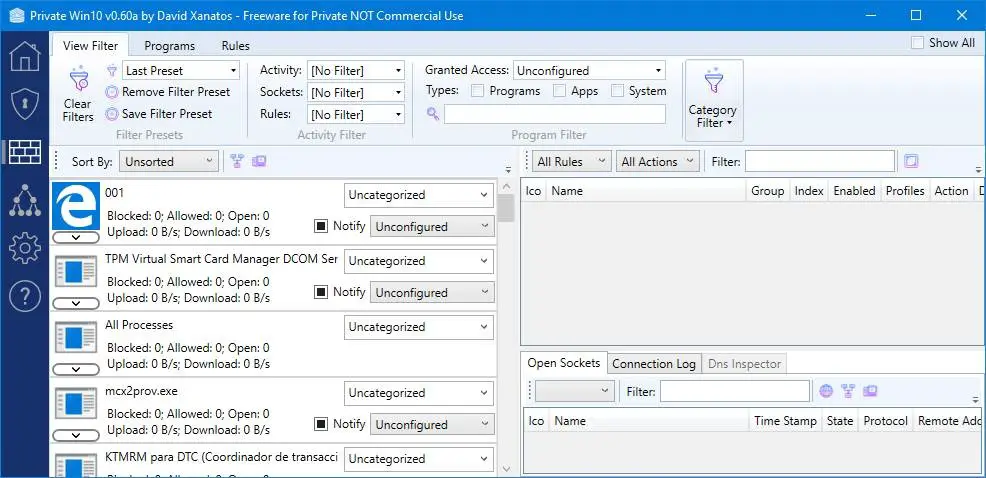Image resolution: width=986 pixels, height=478 pixels.
Task: Click the TPM Virtual Smart Card program icon
Action: 75,272
